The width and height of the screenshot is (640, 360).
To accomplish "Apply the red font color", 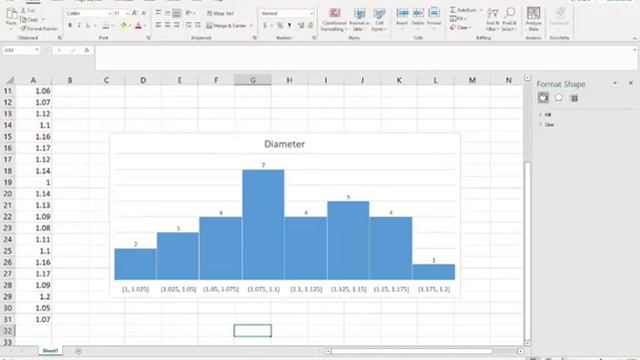I will [x=138, y=26].
